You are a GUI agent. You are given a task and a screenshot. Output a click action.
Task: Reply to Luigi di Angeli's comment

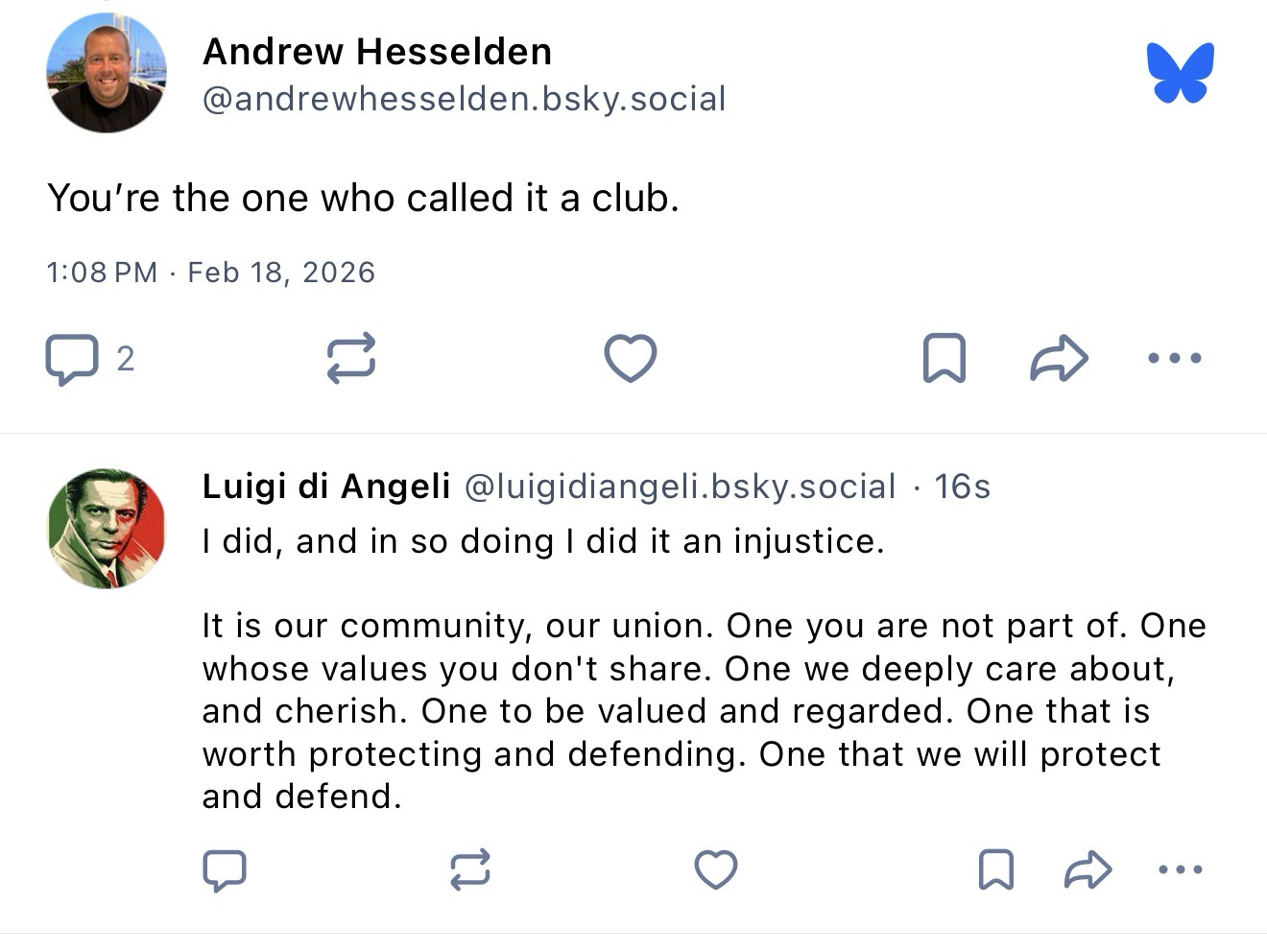tap(225, 870)
